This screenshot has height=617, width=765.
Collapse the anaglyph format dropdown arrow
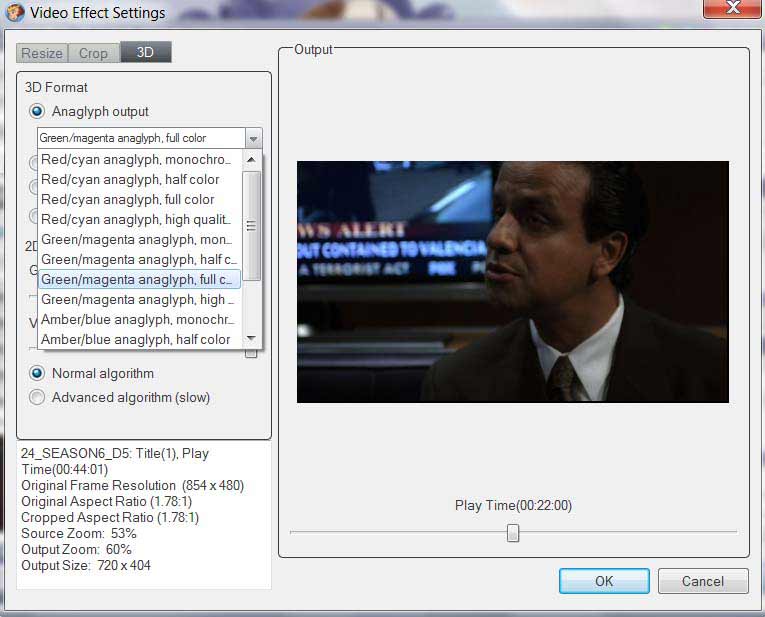(253, 139)
